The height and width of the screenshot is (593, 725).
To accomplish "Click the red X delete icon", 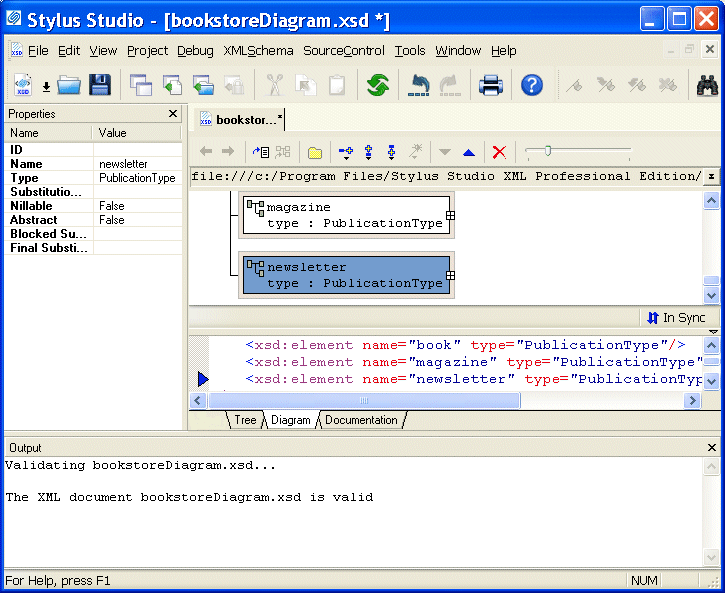I will click(499, 152).
